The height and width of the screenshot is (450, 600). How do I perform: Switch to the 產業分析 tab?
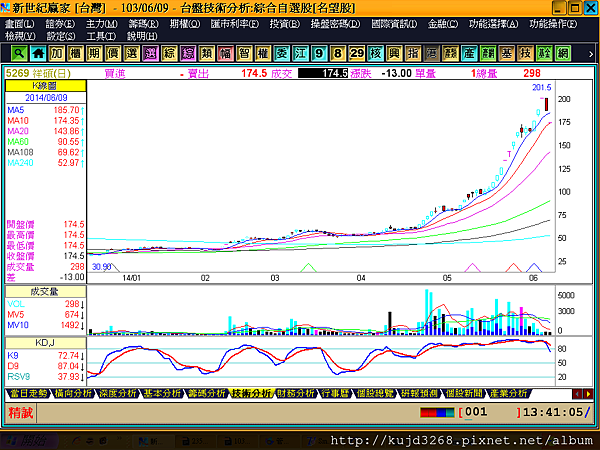(508, 393)
